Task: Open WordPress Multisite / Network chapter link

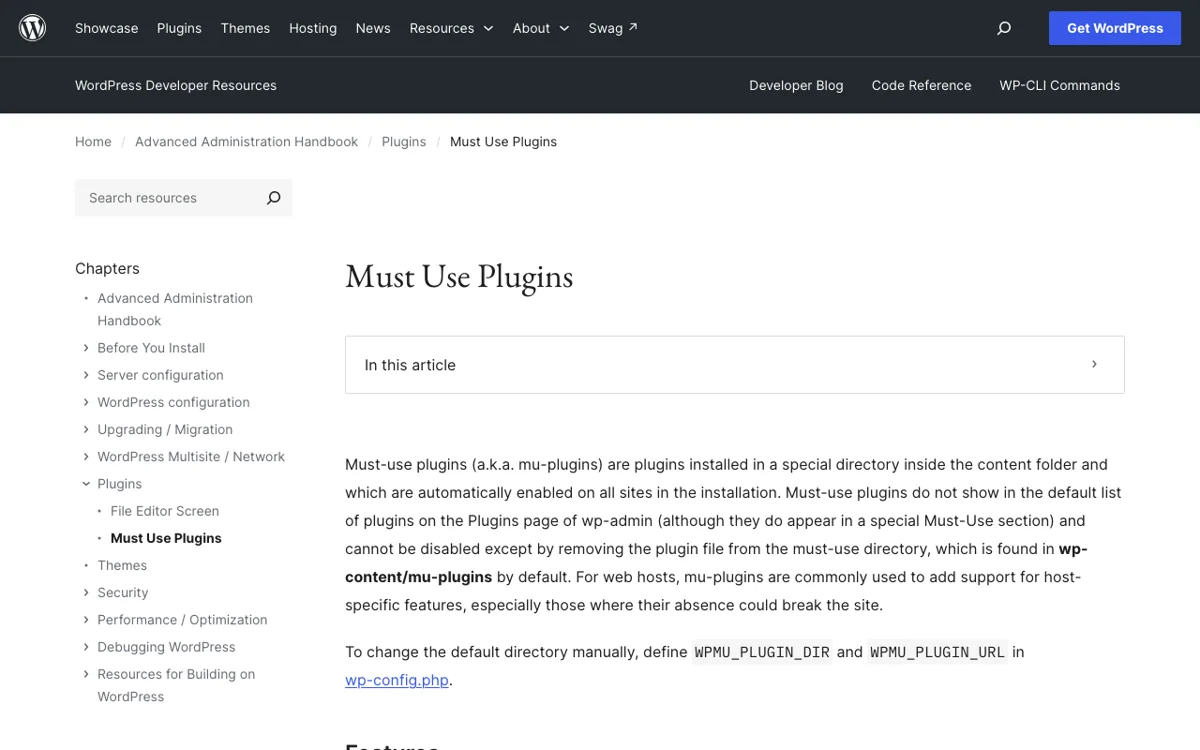Action: pyautogui.click(x=191, y=456)
